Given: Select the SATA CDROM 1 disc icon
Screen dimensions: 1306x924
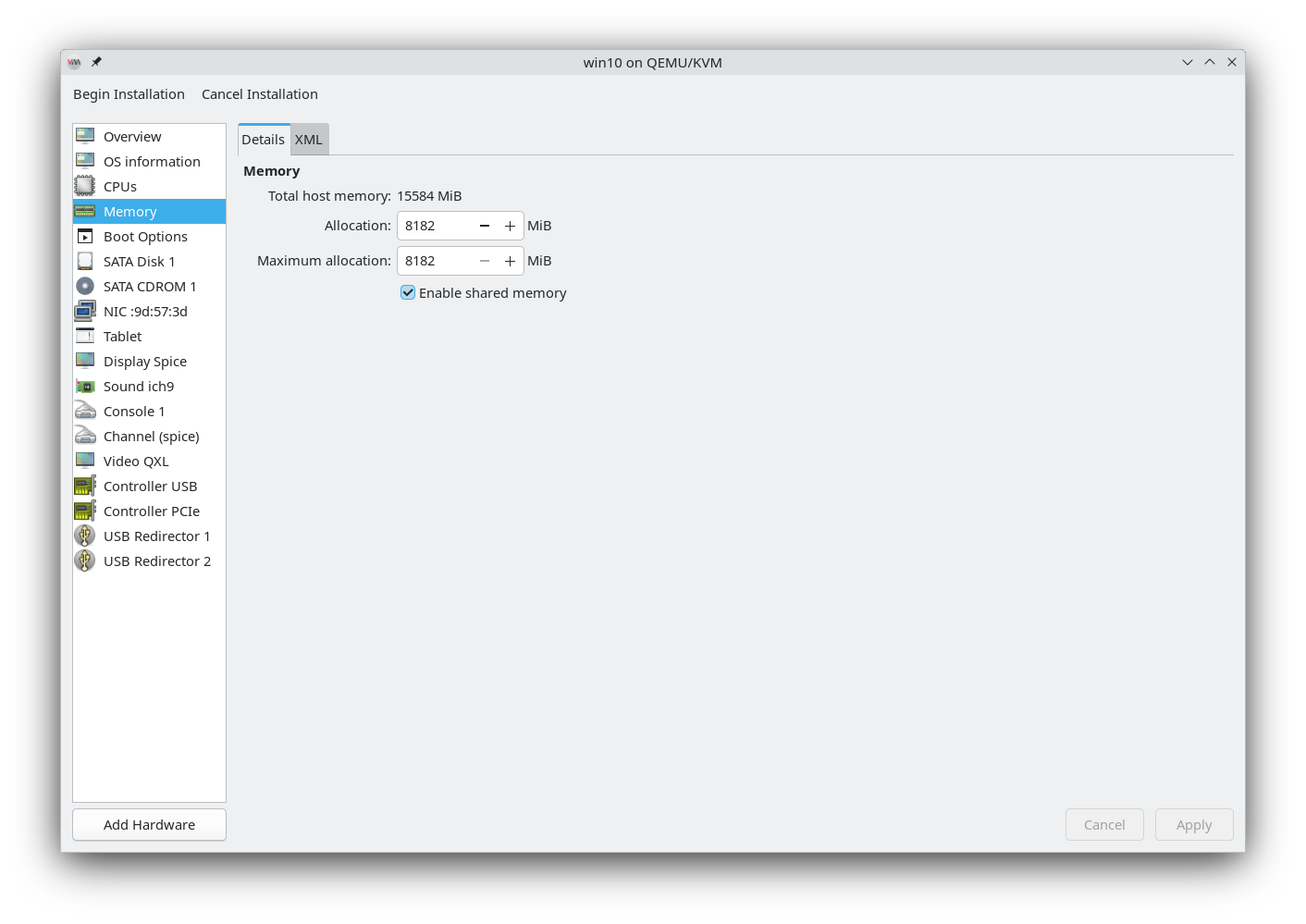Looking at the screenshot, I should click(85, 286).
